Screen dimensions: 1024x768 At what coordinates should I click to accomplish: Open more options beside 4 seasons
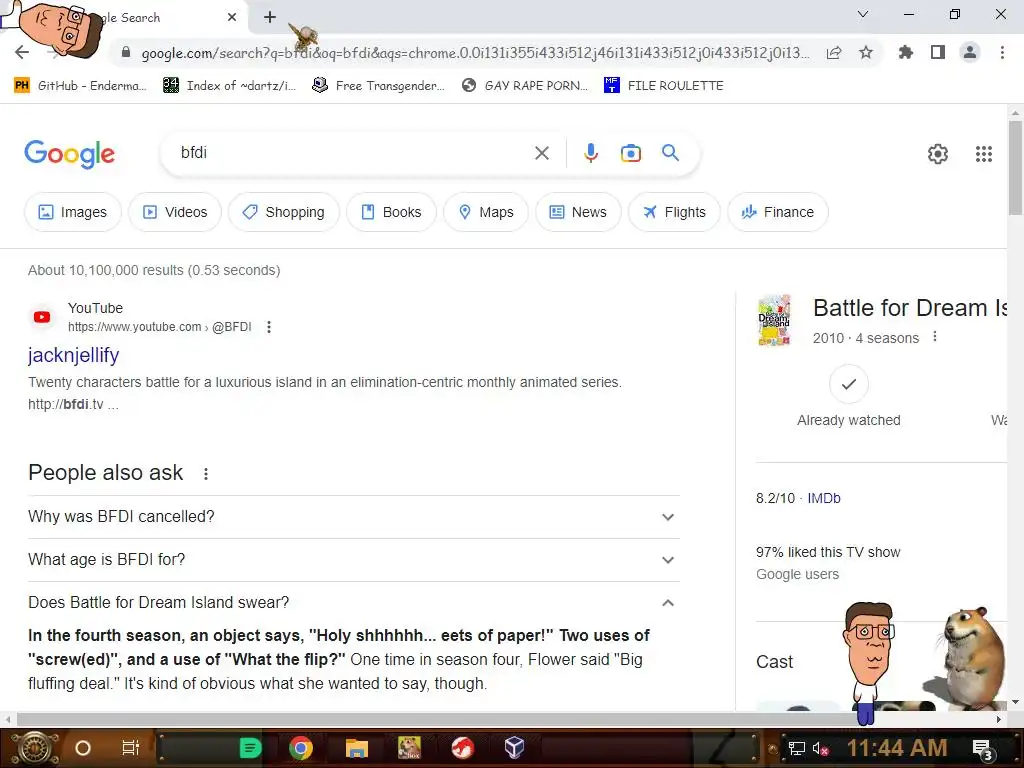pos(935,337)
